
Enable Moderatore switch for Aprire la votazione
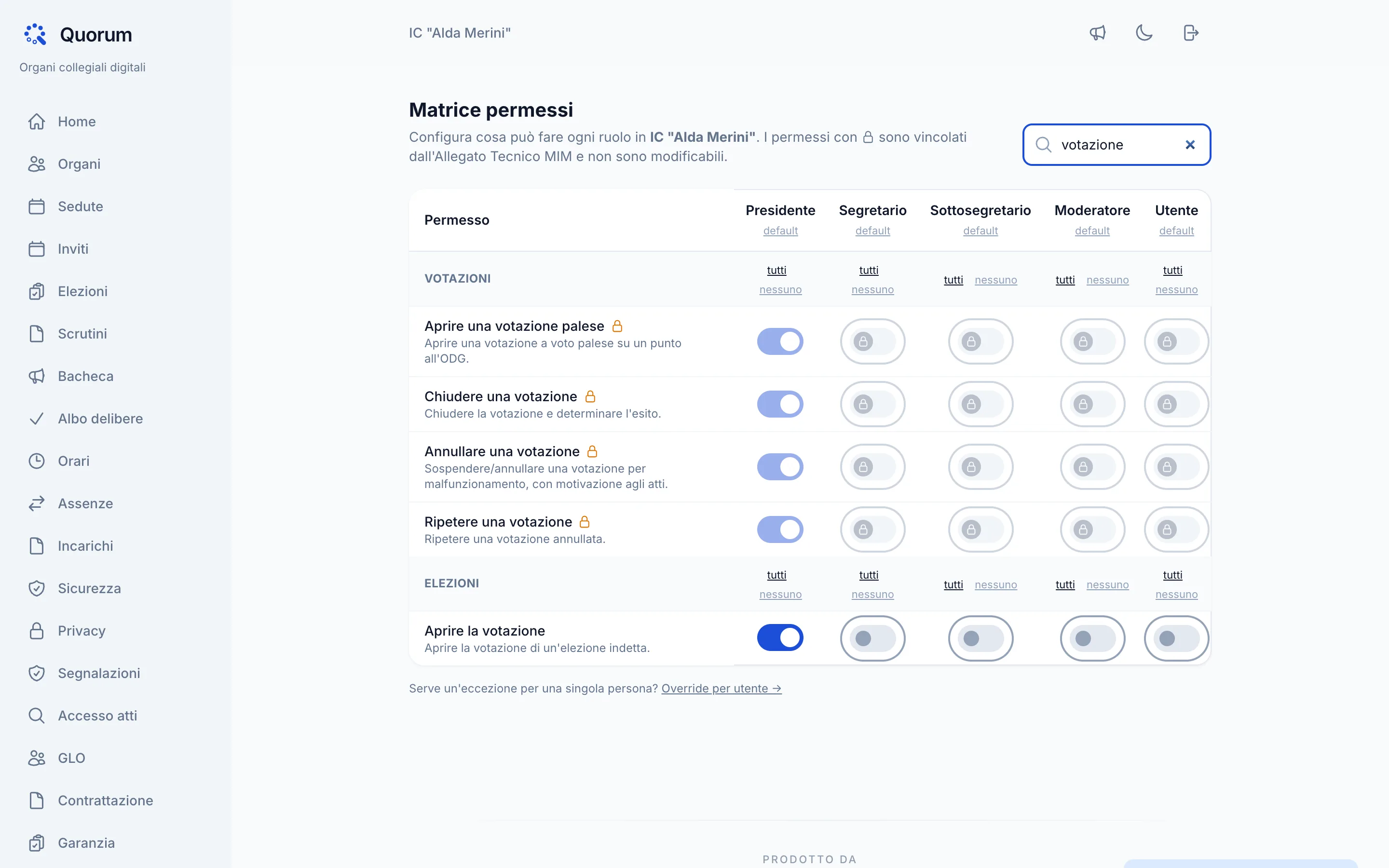(1092, 638)
